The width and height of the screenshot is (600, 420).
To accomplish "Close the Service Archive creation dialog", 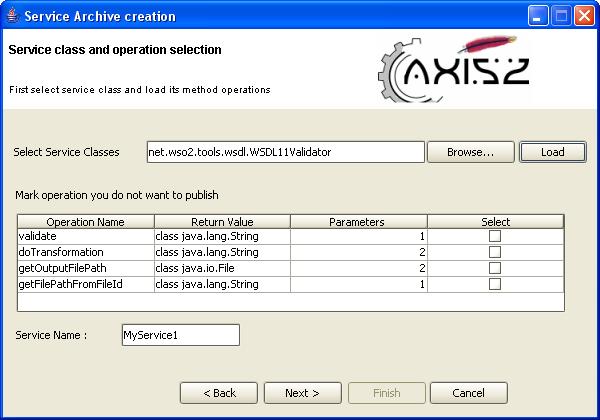I will (583, 16).
